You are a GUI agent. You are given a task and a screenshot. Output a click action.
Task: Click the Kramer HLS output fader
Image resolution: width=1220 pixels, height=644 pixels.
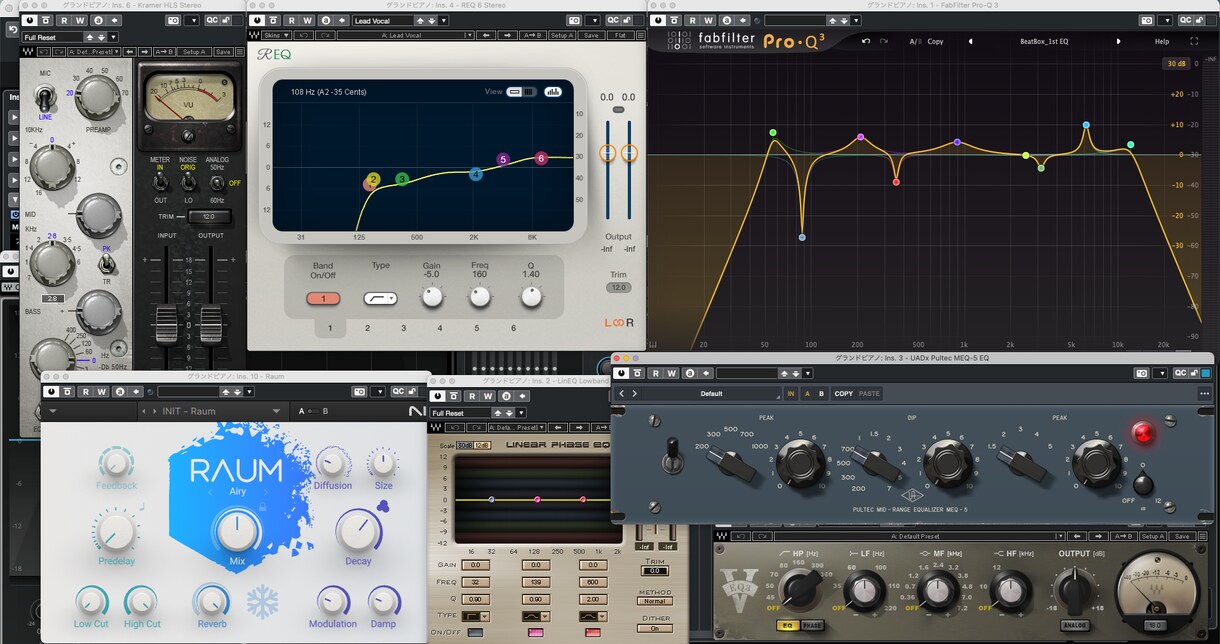click(210, 322)
